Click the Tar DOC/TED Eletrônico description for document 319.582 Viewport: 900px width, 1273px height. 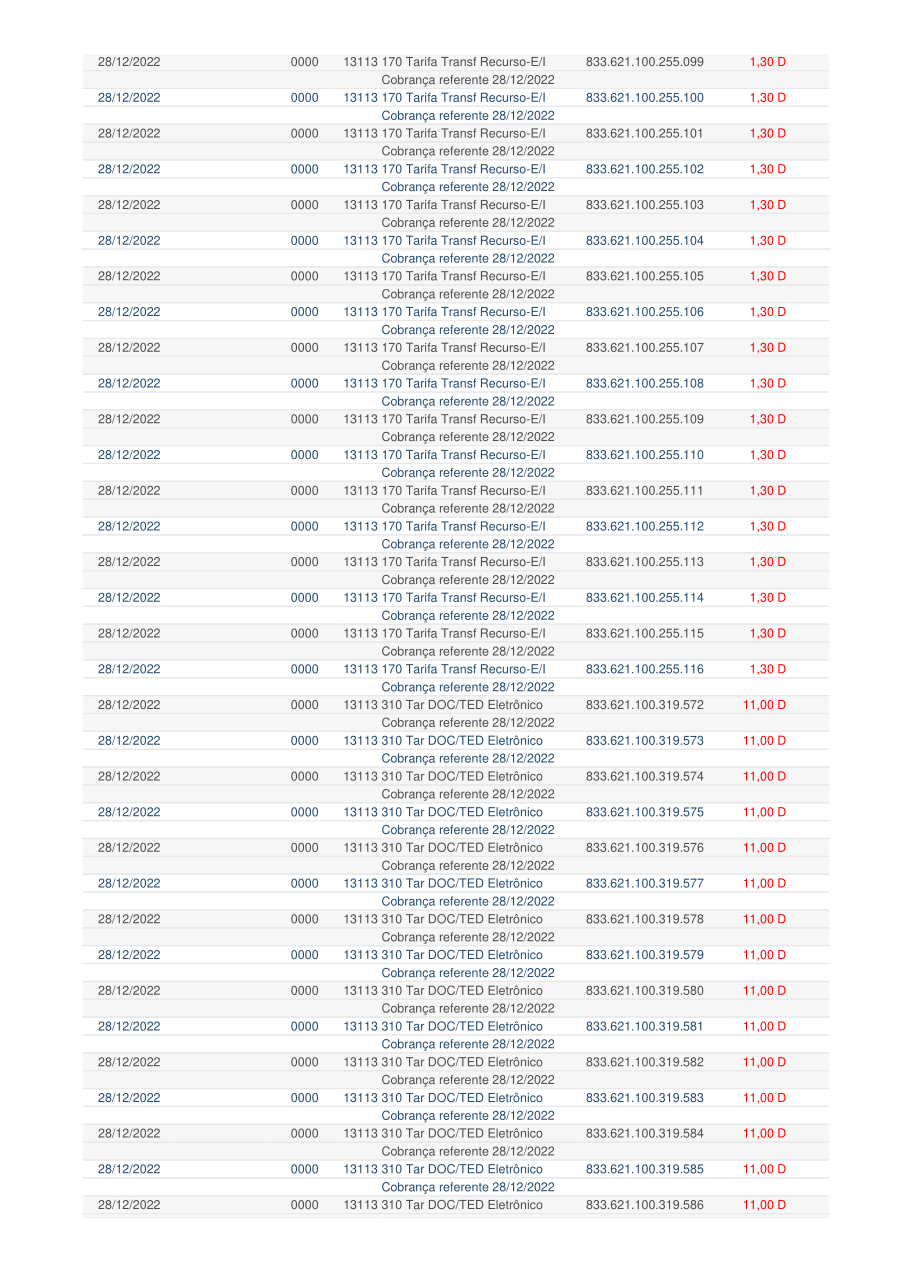(x=443, y=1062)
